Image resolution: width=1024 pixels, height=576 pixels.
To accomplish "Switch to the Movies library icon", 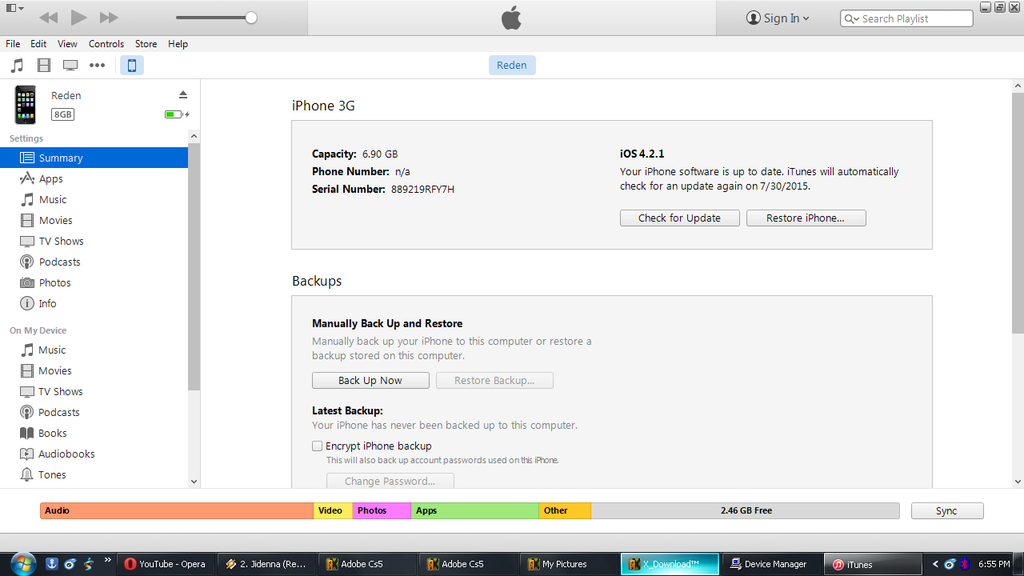I will [43, 65].
